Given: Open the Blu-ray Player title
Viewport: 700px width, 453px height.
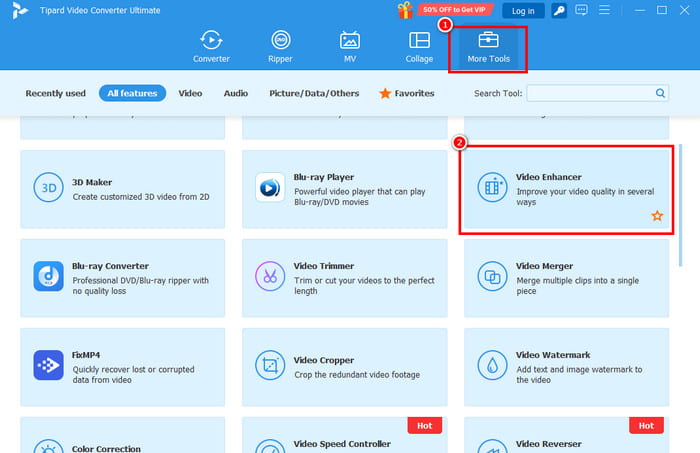Looking at the screenshot, I should [x=324, y=177].
